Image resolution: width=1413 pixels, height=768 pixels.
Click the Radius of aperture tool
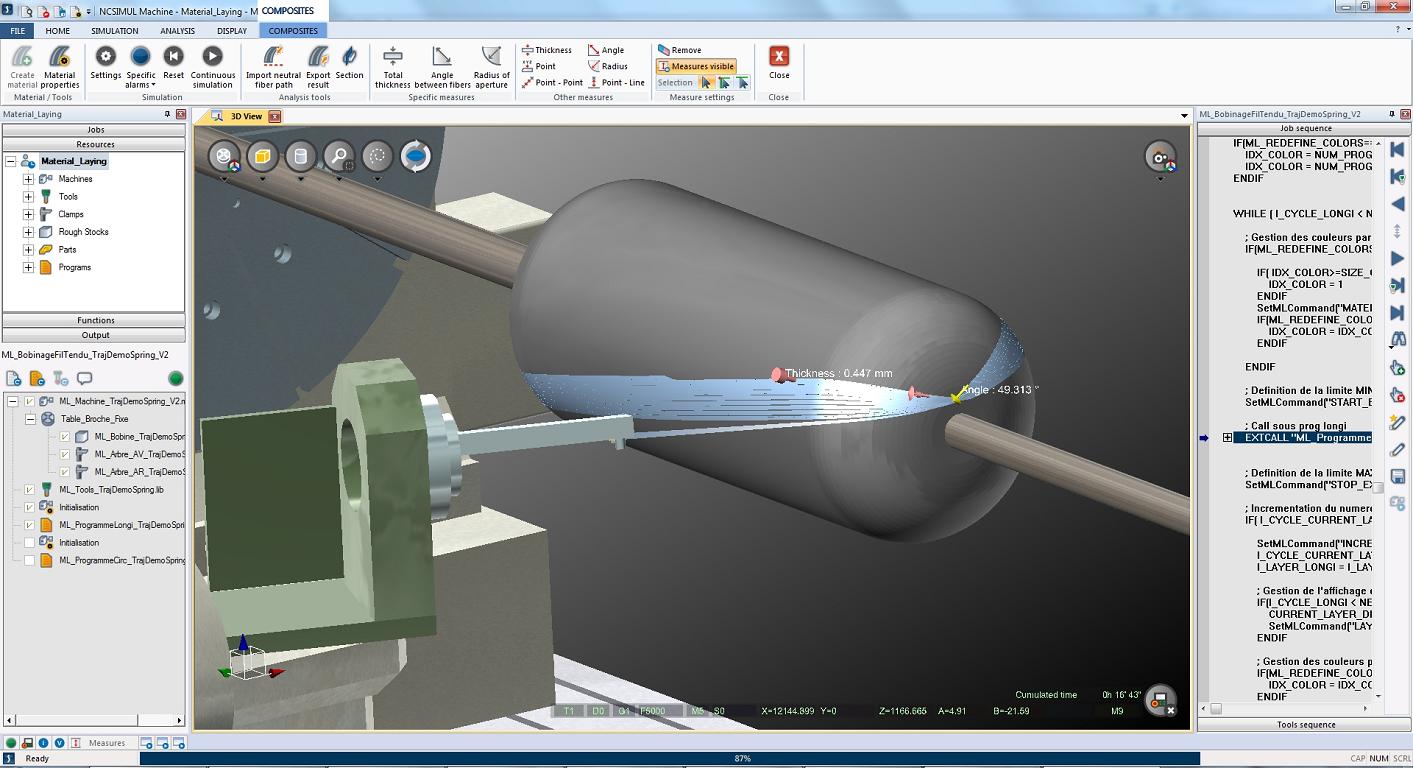491,67
